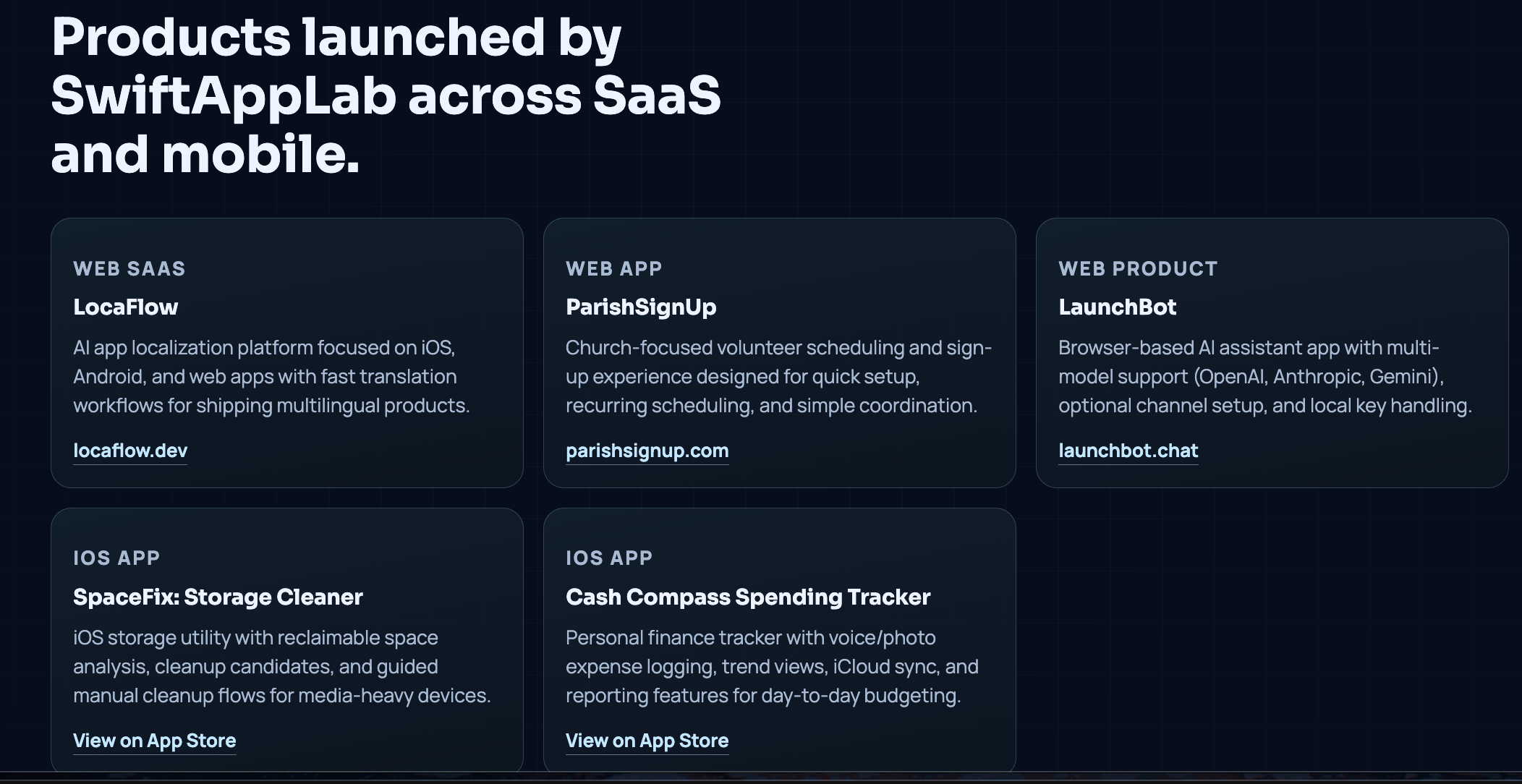The image size is (1522, 784).
Task: Click the IOS APP label on Cash Compass card
Action: coord(609,558)
